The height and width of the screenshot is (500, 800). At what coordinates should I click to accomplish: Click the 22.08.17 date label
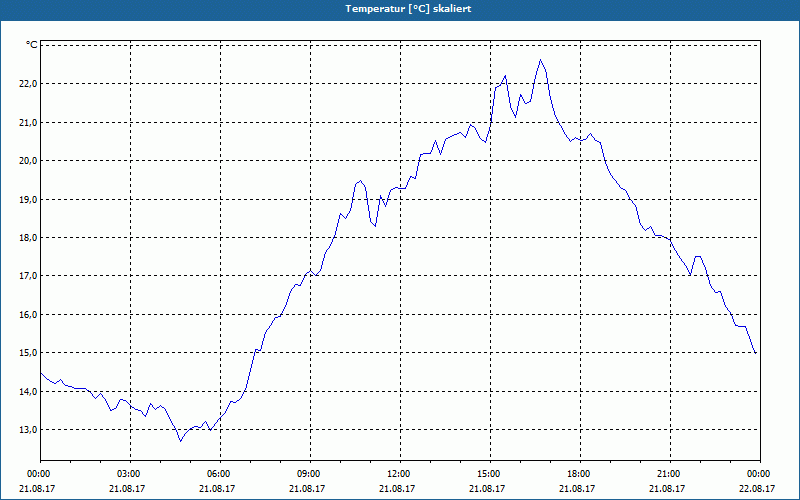(x=757, y=488)
